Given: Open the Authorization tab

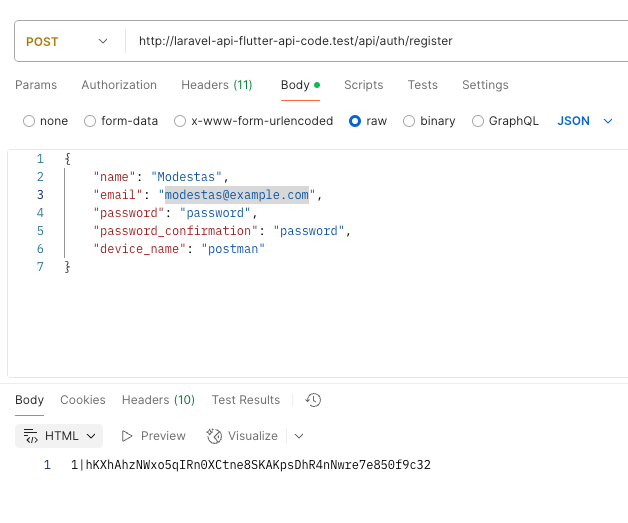Looking at the screenshot, I should coord(119,85).
